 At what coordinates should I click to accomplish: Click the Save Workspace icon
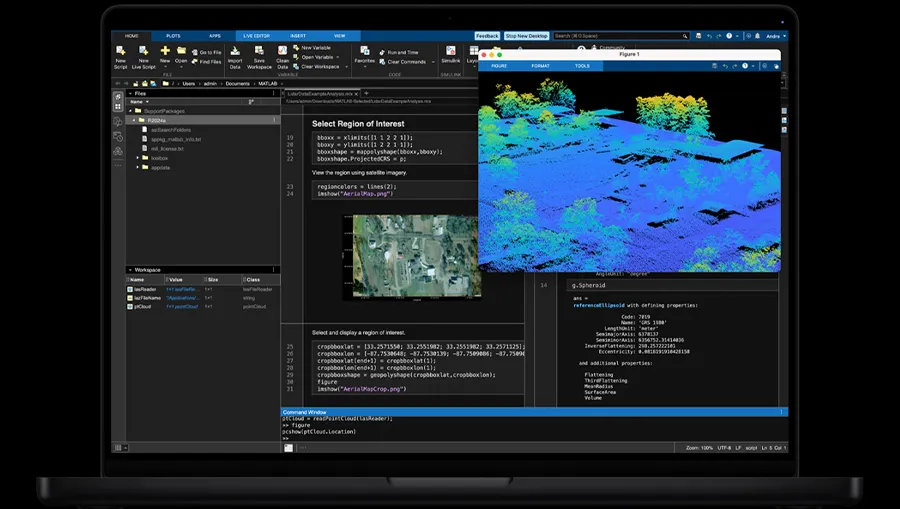point(259,50)
